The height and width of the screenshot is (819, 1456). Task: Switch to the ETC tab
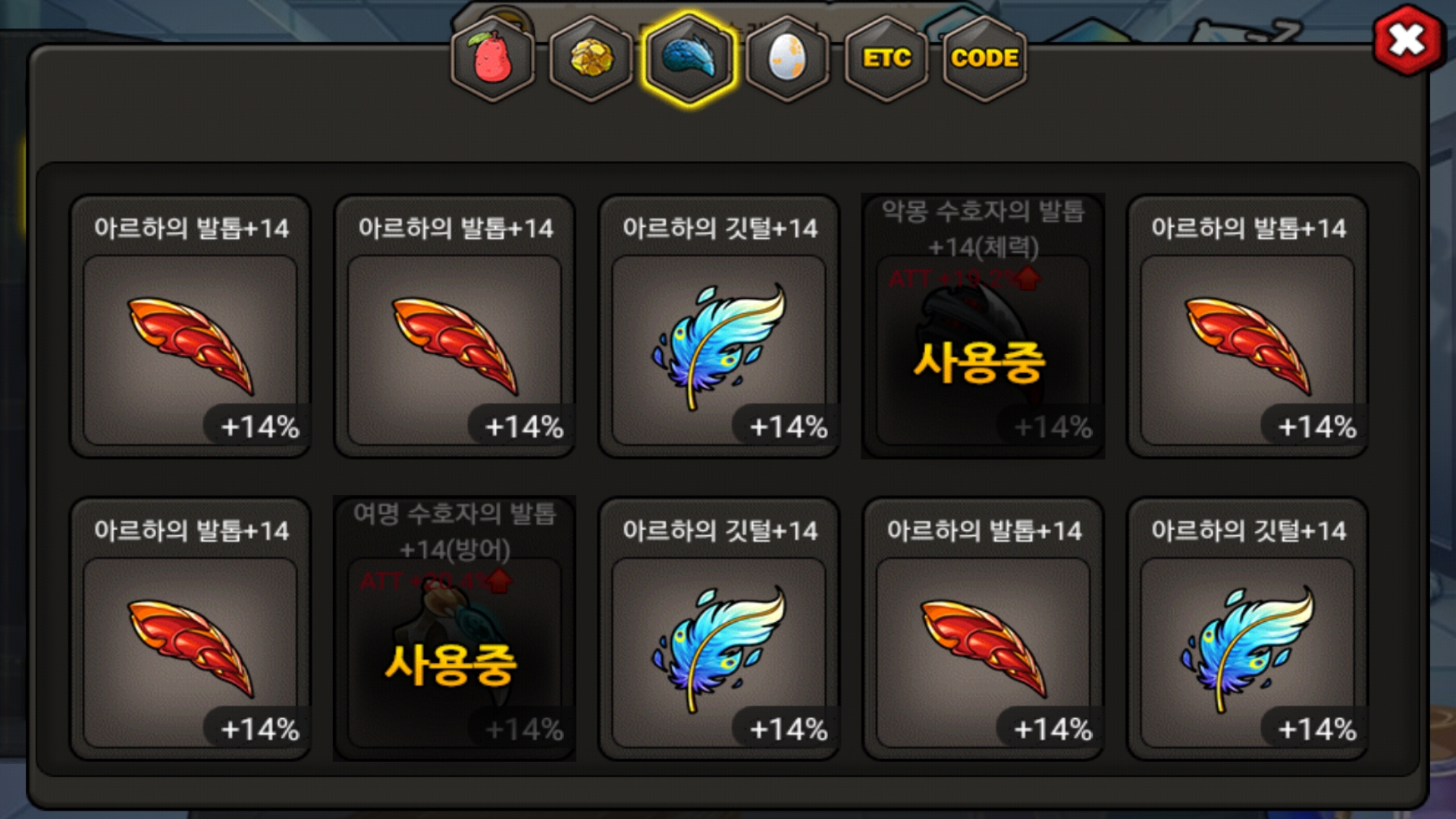point(886,58)
